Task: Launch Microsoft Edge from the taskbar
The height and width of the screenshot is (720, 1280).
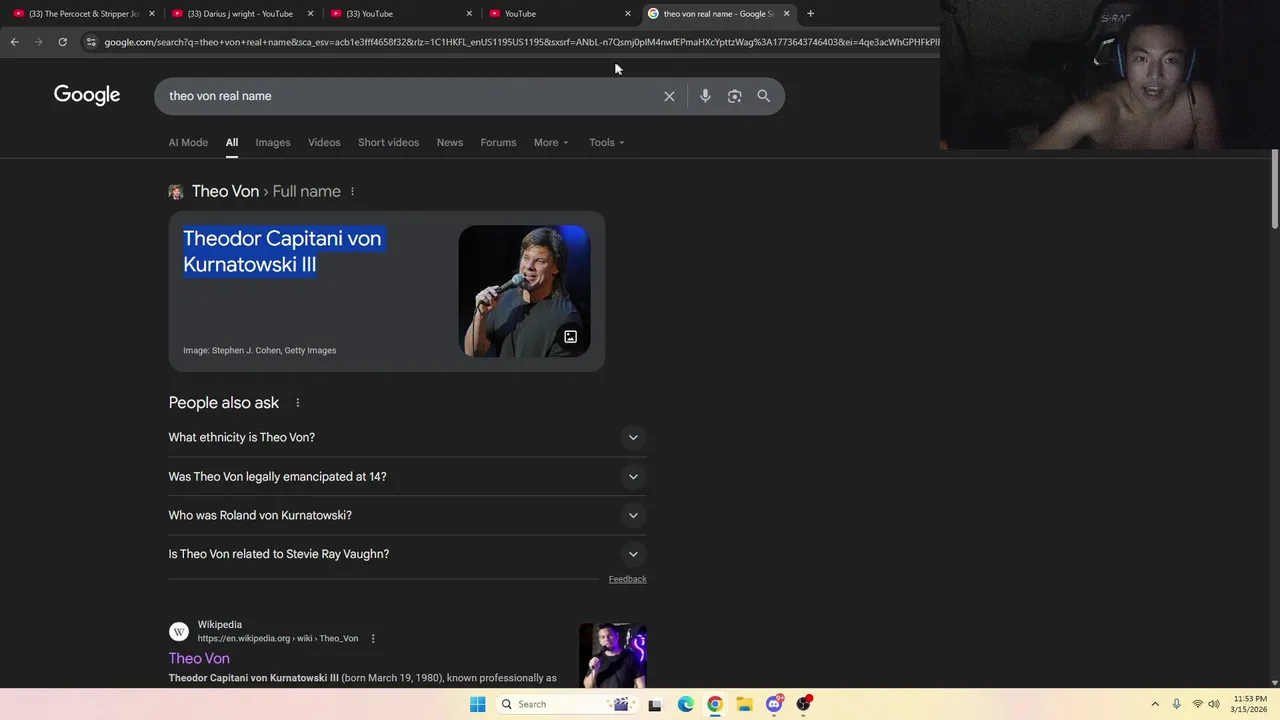Action: [x=685, y=704]
